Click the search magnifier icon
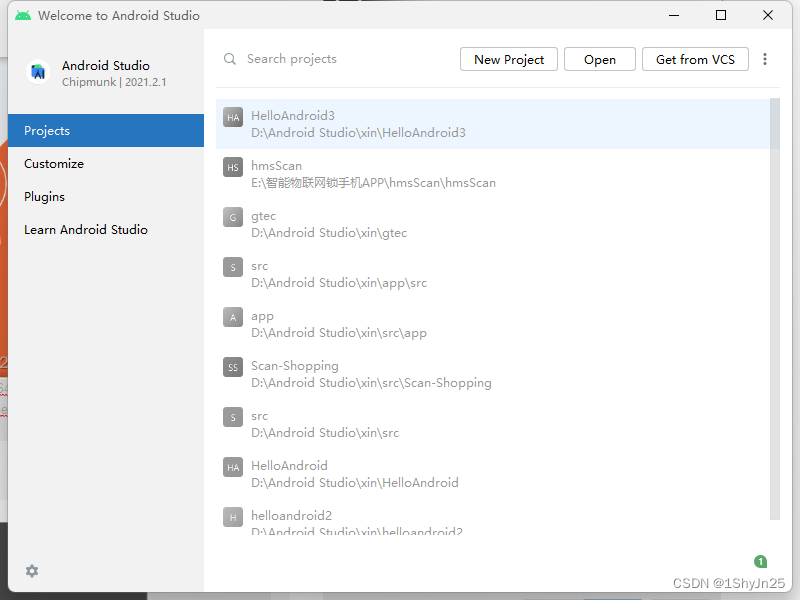This screenshot has width=800, height=600. [x=229, y=59]
